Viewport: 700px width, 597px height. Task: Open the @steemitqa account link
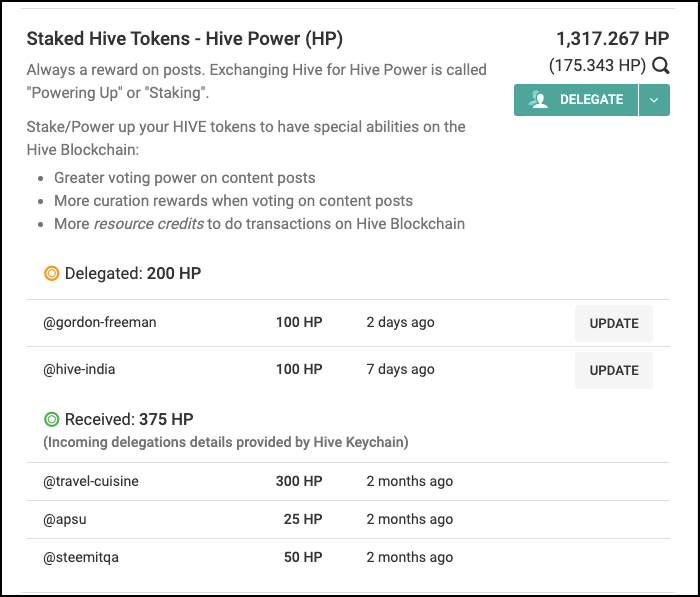(x=81, y=557)
